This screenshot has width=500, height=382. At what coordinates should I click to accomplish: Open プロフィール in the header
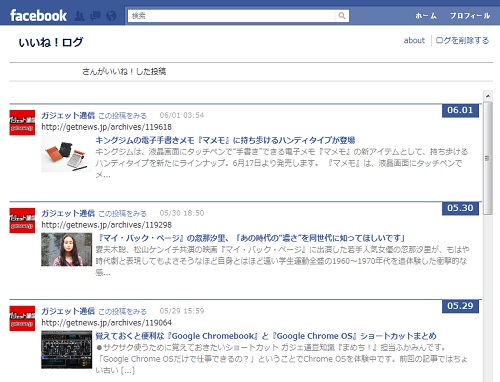coord(470,16)
